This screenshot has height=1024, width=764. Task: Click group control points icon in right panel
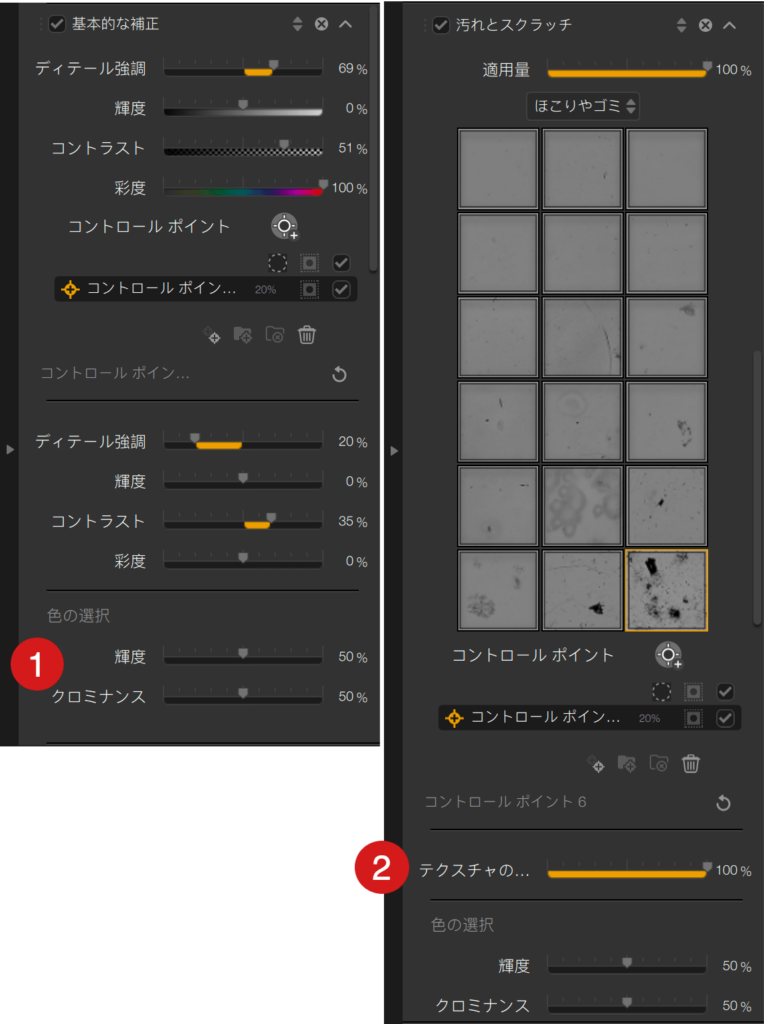click(x=627, y=763)
